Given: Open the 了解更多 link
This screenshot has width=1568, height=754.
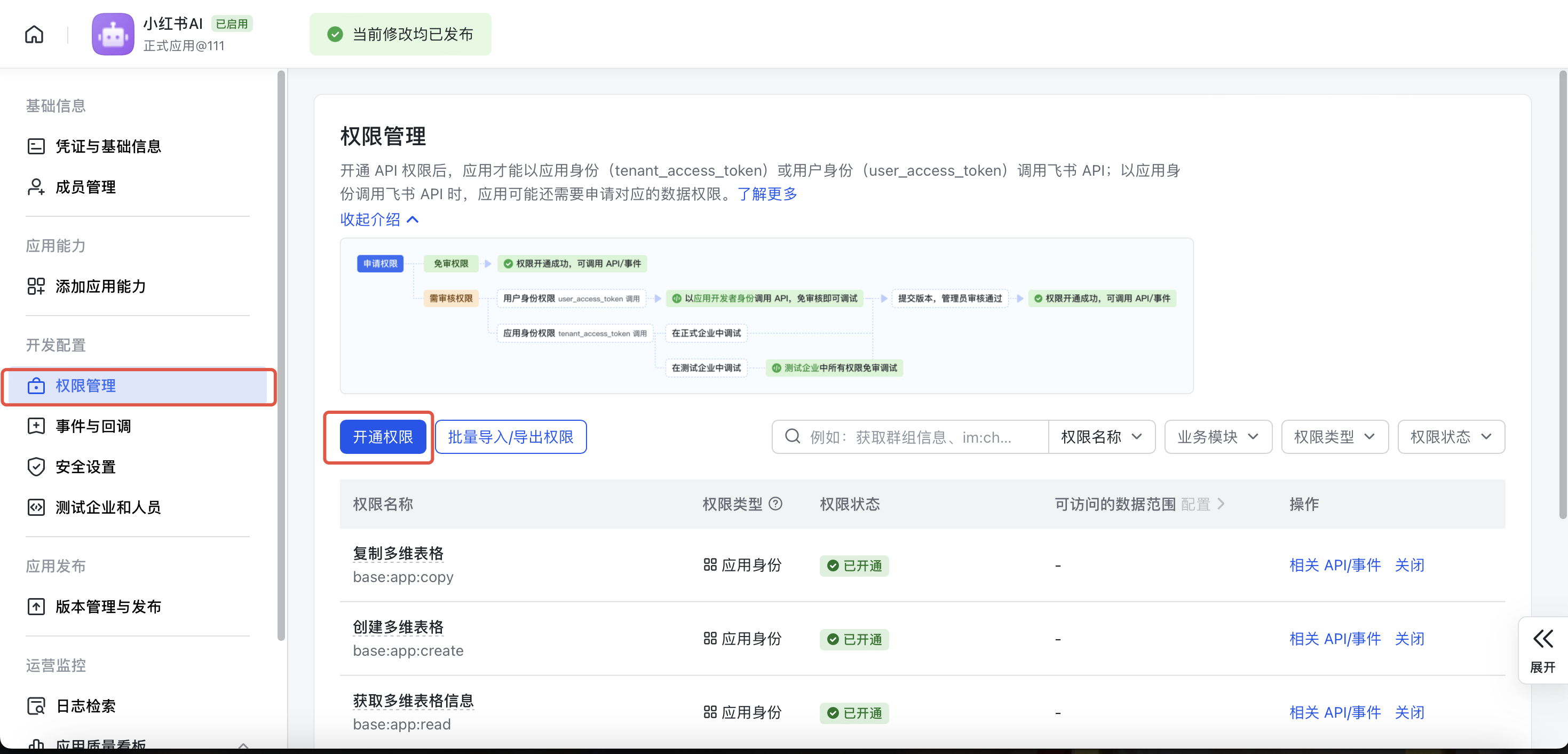Looking at the screenshot, I should [767, 194].
